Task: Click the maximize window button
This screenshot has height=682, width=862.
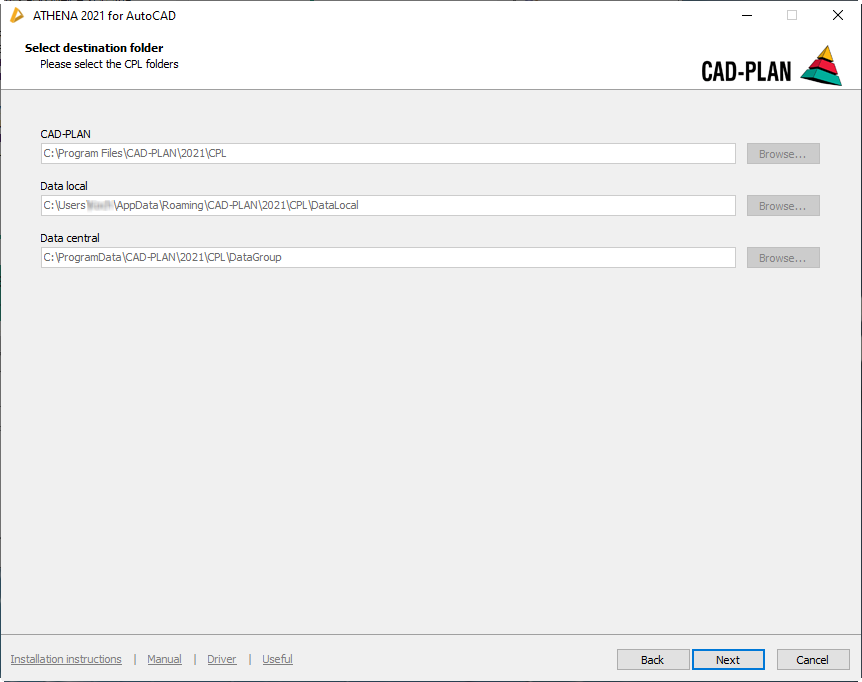Action: [x=792, y=15]
